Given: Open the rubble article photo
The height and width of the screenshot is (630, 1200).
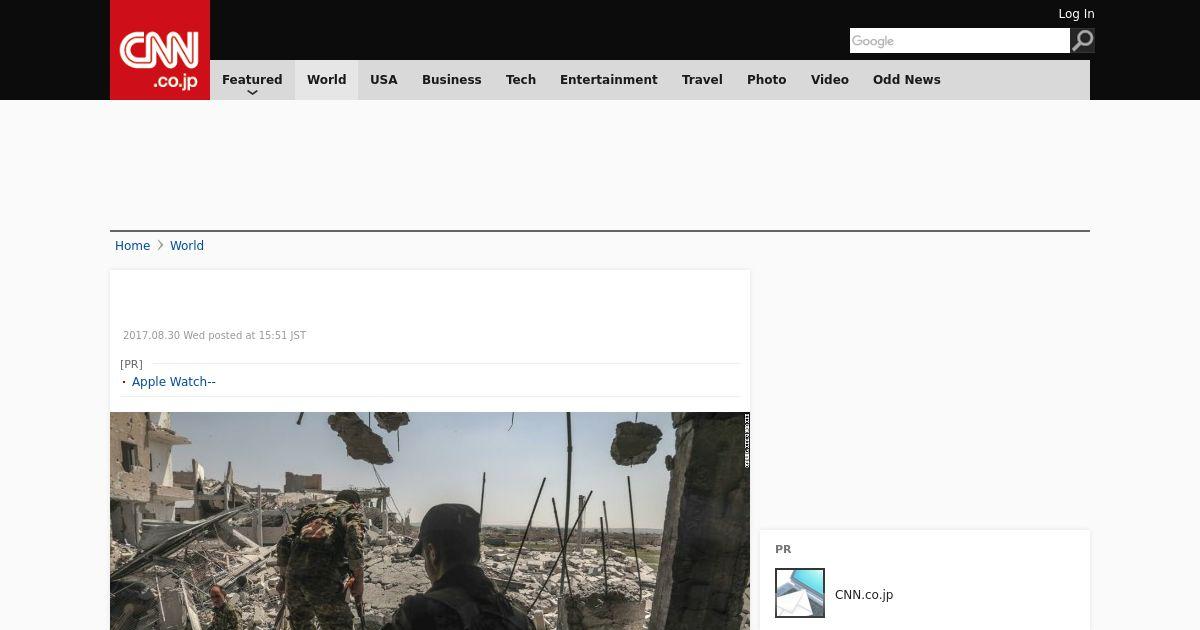Looking at the screenshot, I should [430, 521].
